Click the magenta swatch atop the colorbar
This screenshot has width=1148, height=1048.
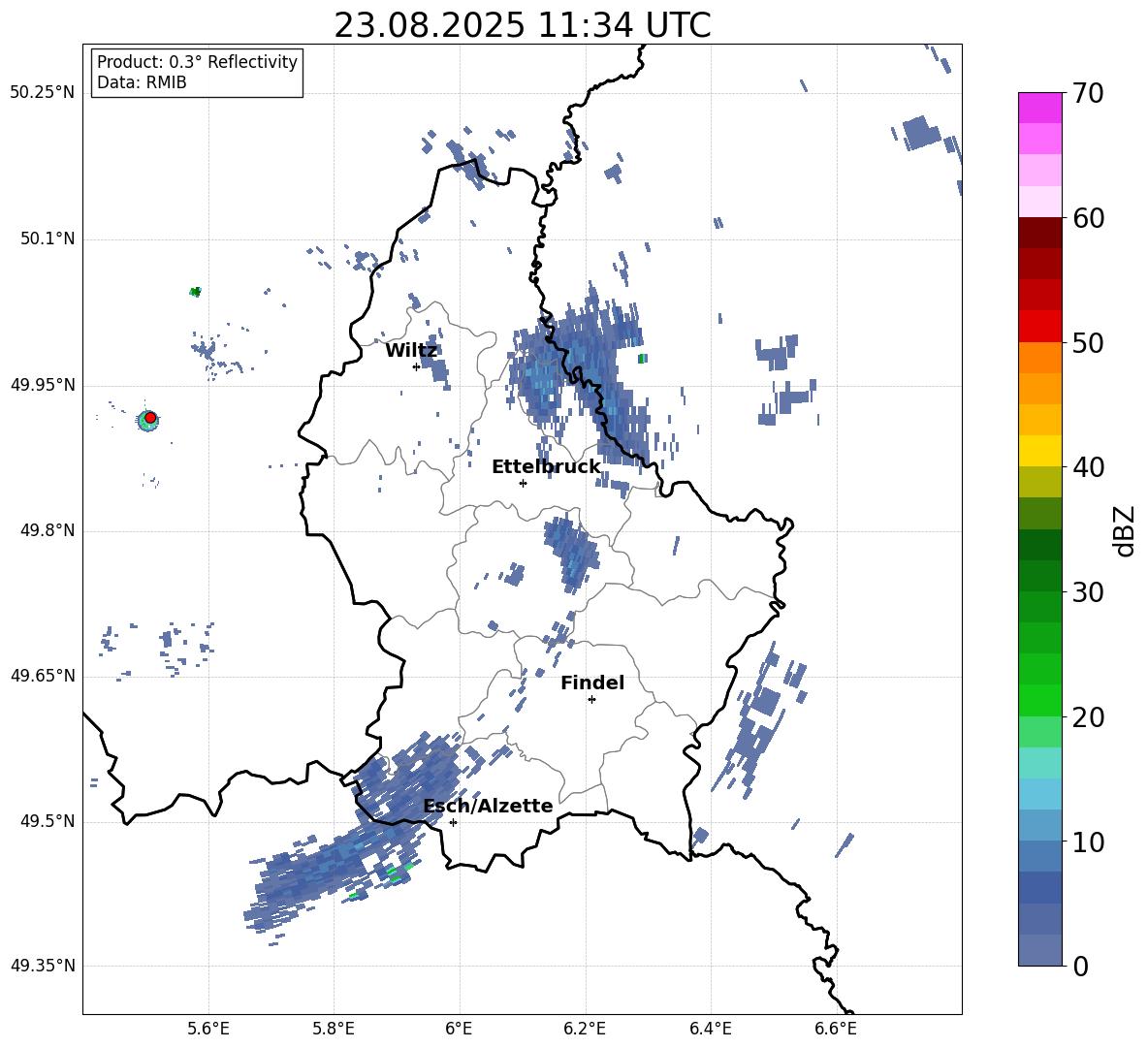tap(1039, 108)
